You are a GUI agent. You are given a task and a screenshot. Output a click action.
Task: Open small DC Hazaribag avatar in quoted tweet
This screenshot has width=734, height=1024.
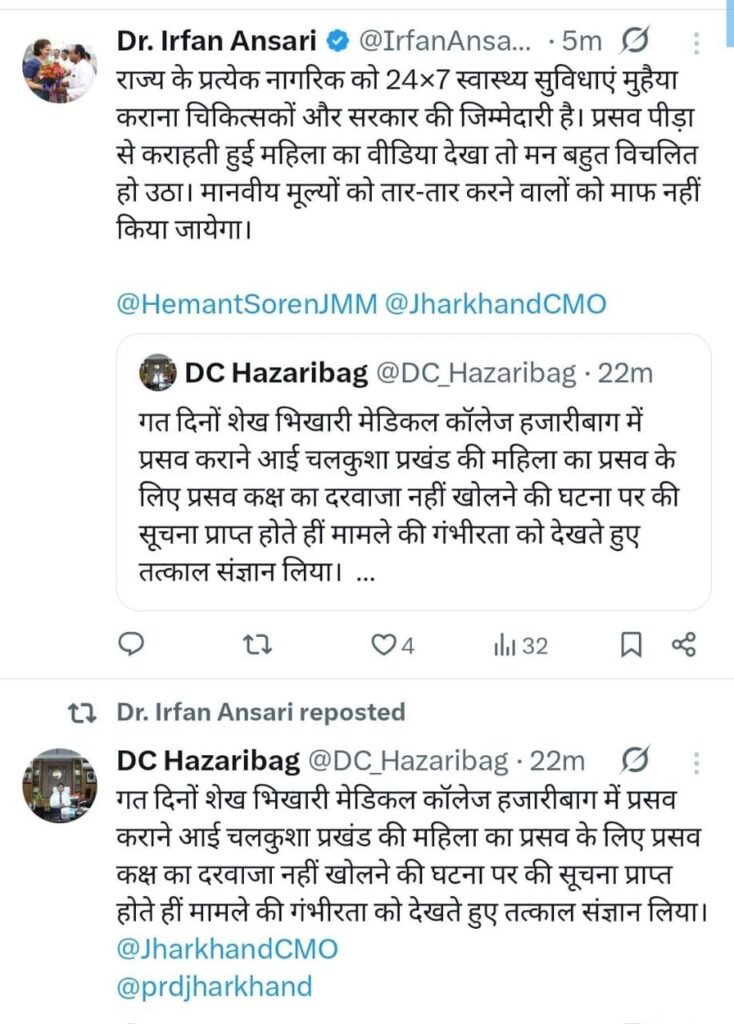coord(158,374)
